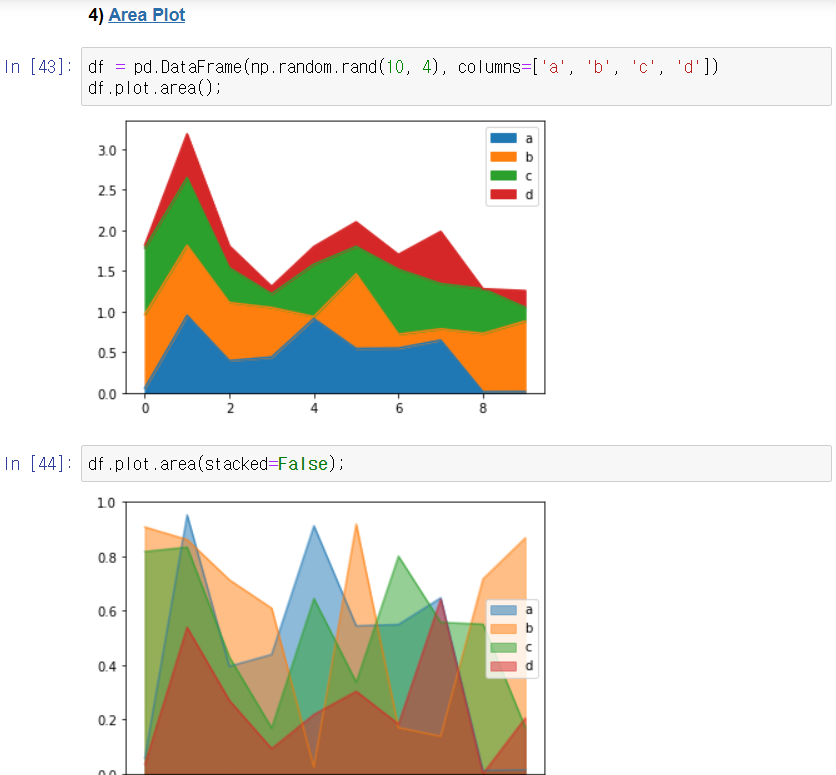Image resolution: width=836 pixels, height=775 pixels.
Task: Click the stacked area chart image
Action: [x=320, y=268]
